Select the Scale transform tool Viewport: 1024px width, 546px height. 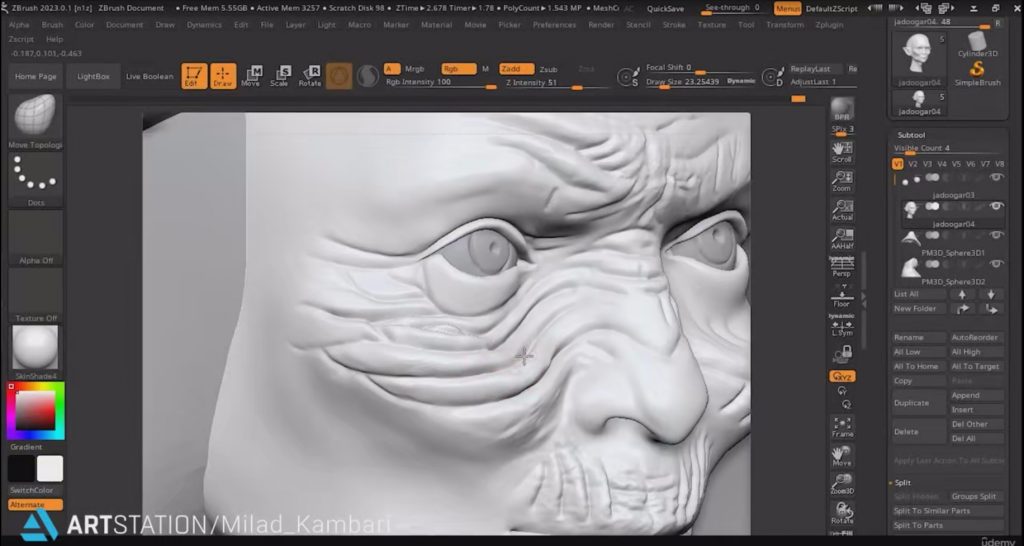coord(280,76)
